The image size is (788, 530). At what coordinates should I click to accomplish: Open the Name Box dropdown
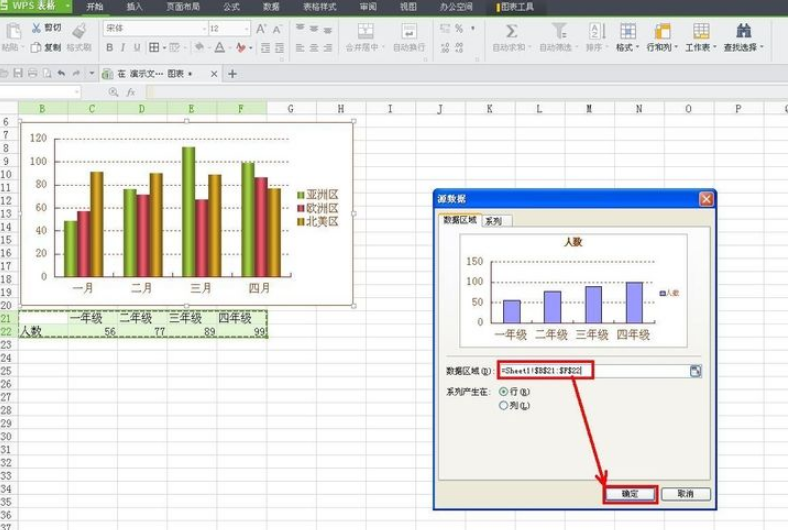click(x=76, y=92)
